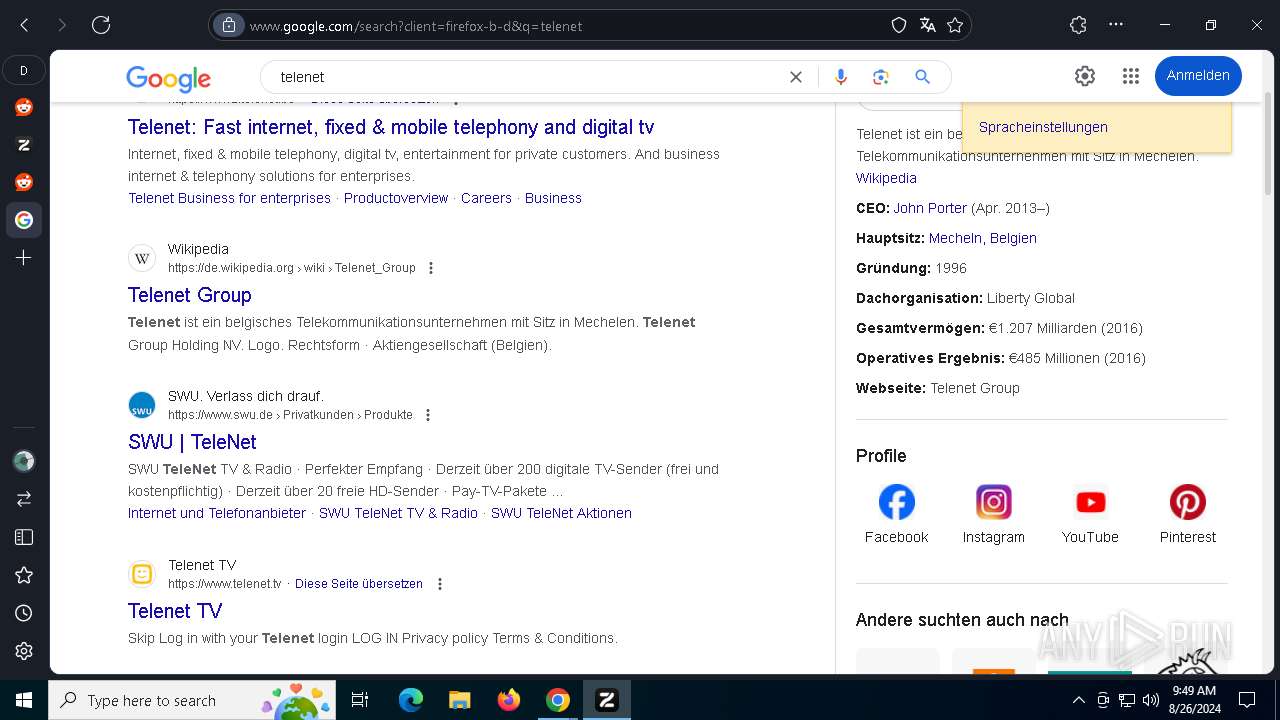Open the Z sidebar tab
The height and width of the screenshot is (720, 1280).
point(24,145)
